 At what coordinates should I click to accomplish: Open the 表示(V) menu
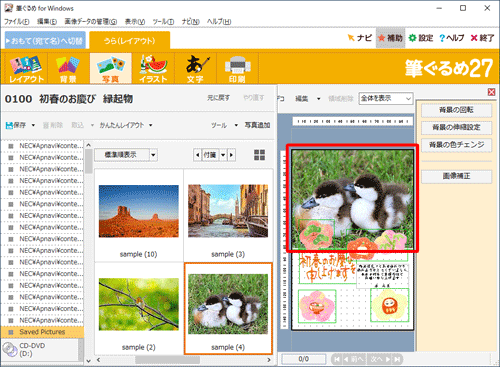click(x=135, y=22)
